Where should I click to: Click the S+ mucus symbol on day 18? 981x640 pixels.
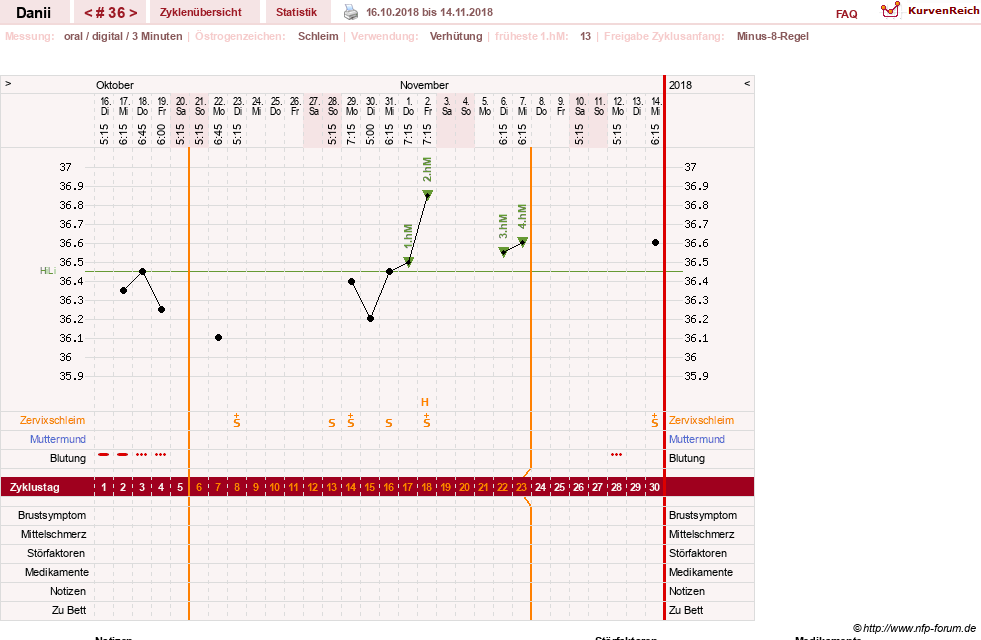tap(427, 420)
